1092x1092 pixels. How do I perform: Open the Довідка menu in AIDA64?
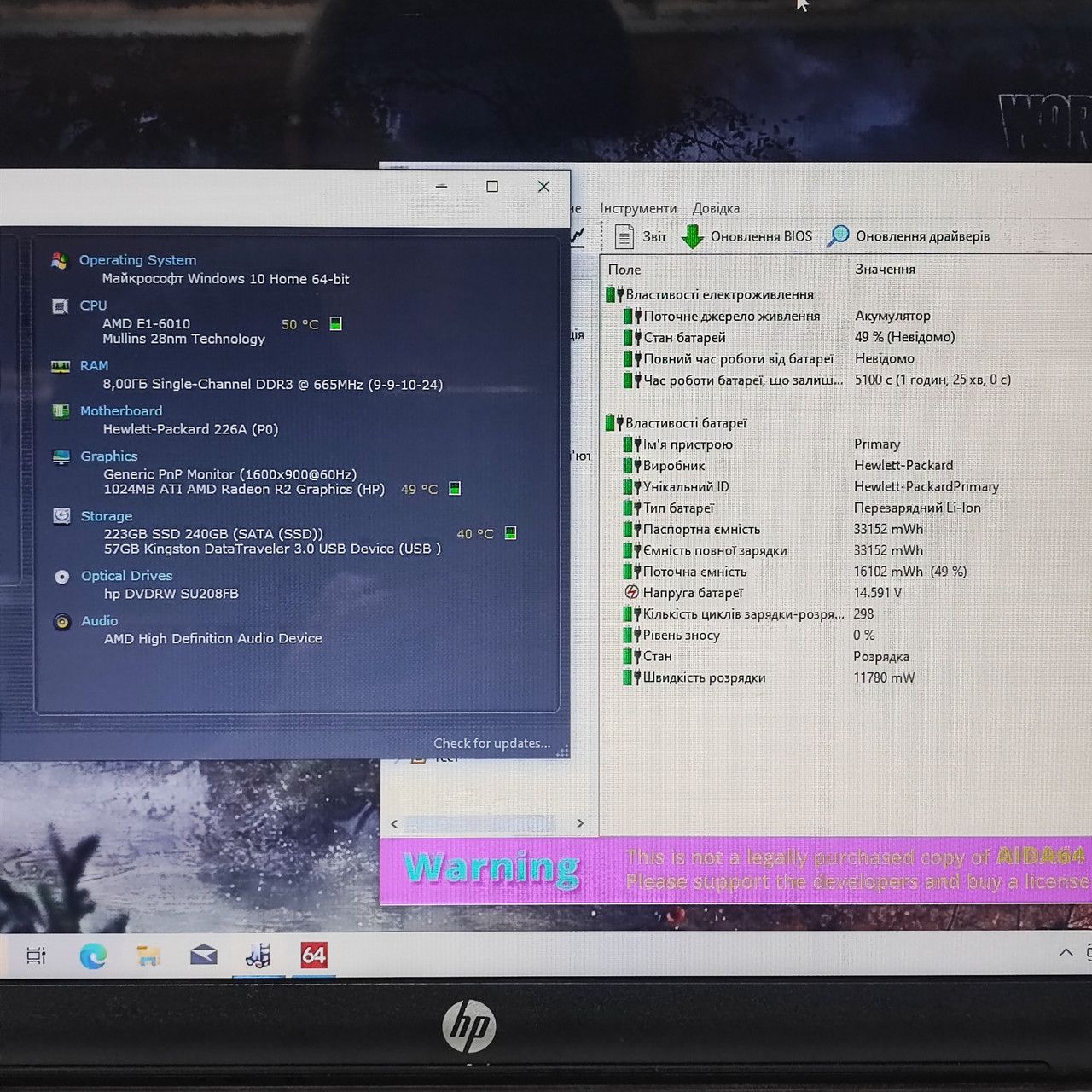tap(716, 208)
